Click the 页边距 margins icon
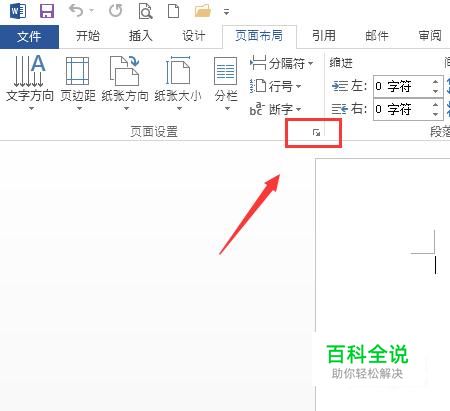450x411 pixels. pyautogui.click(x=77, y=71)
